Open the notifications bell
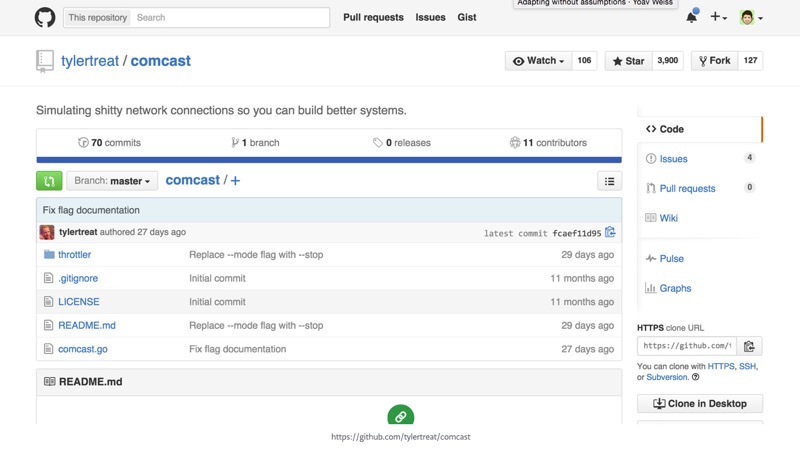Viewport: 800px width, 450px height. click(x=691, y=17)
